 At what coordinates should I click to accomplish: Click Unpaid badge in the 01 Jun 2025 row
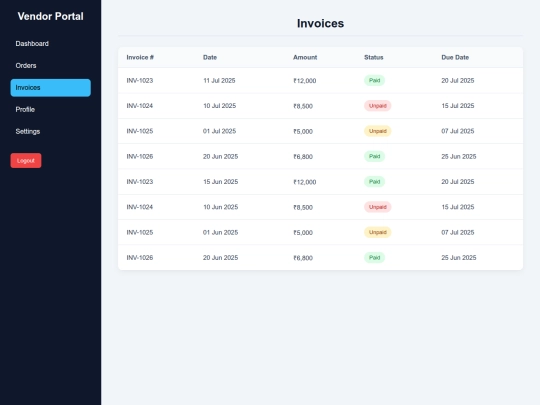[x=377, y=232]
